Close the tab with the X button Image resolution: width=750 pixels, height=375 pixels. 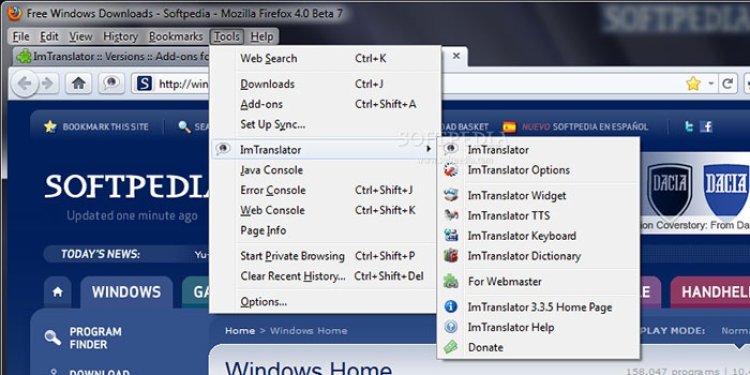click(x=456, y=55)
